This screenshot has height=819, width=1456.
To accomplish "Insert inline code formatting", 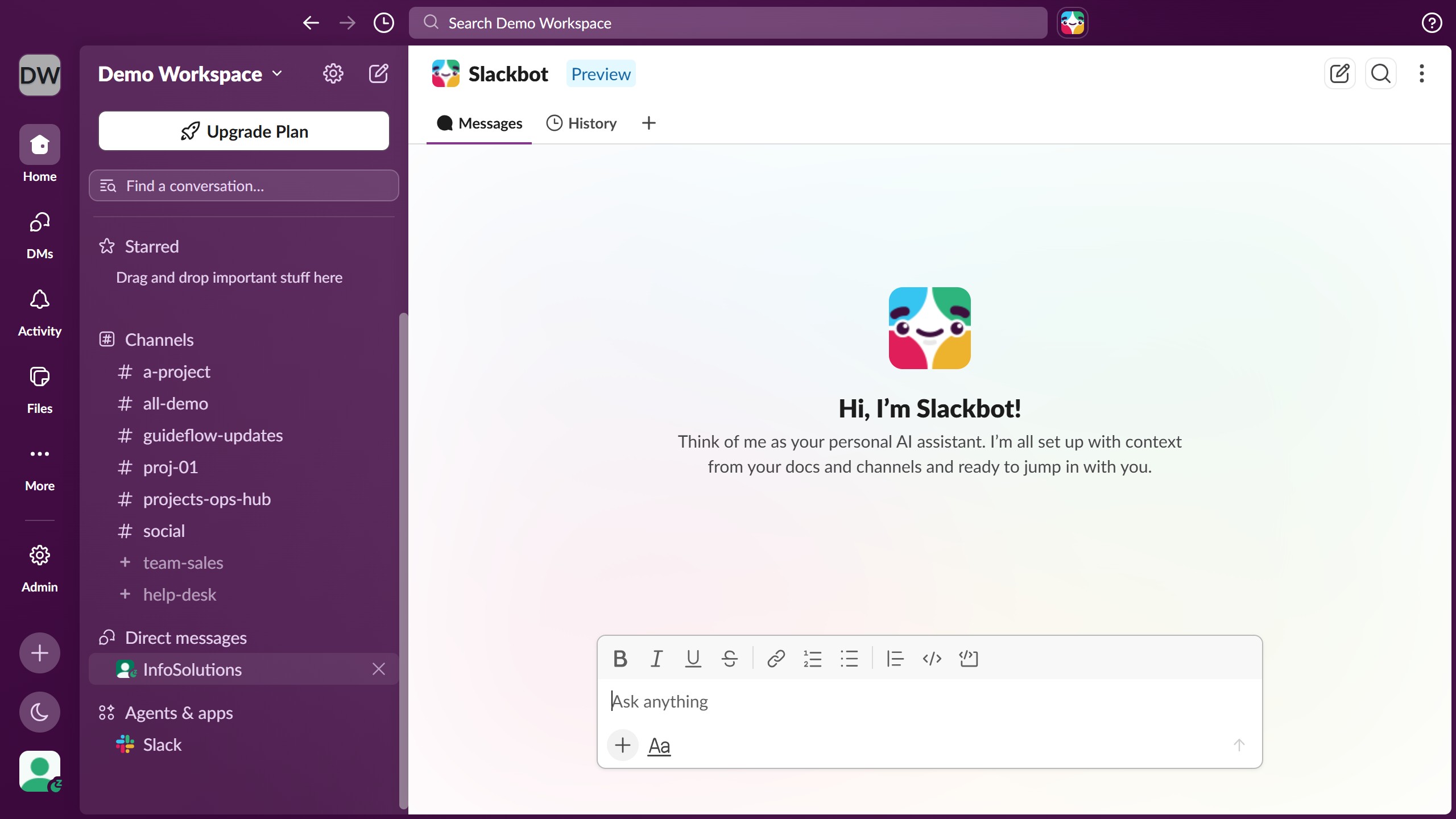I will click(932, 659).
